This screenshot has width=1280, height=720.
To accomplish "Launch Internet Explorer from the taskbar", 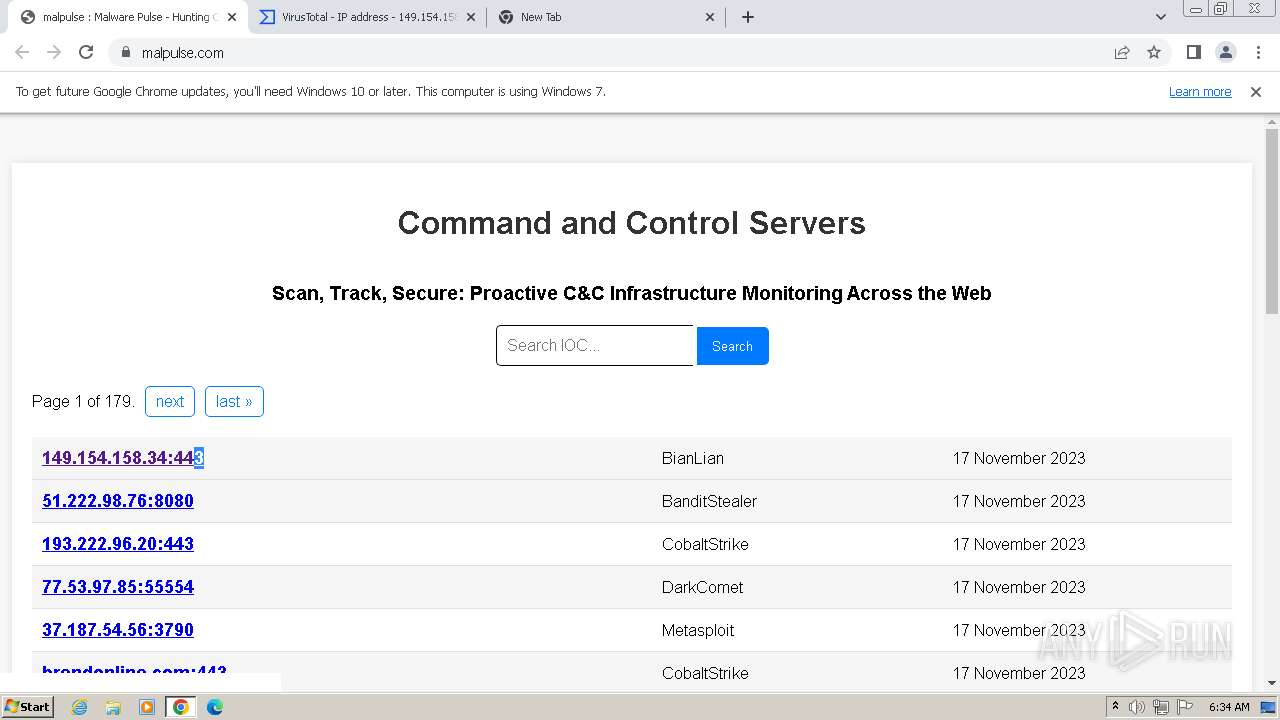I will (79, 707).
